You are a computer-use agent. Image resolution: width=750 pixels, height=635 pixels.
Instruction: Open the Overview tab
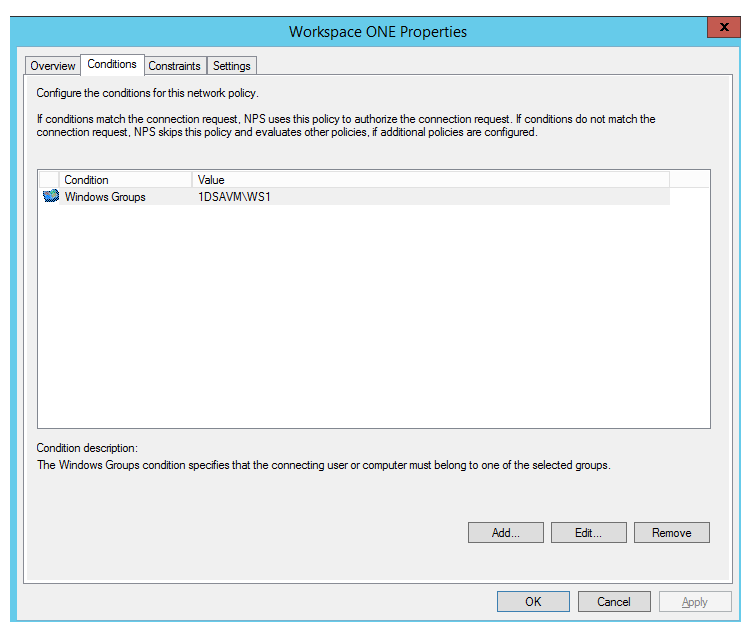(53, 66)
